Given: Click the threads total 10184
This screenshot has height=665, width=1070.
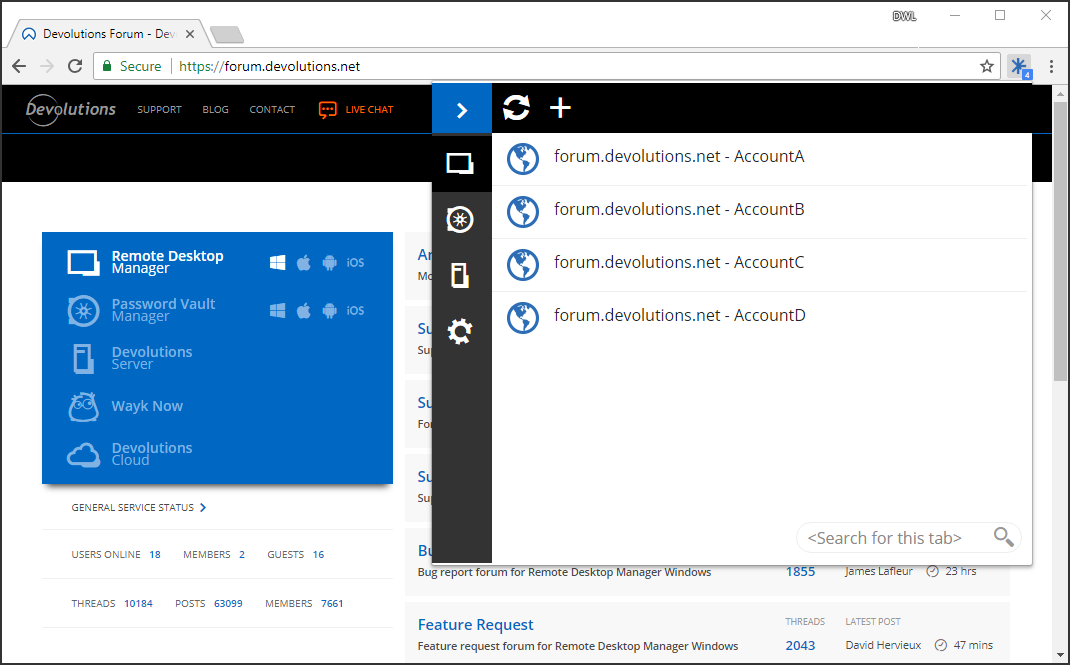Looking at the screenshot, I should click(139, 604).
